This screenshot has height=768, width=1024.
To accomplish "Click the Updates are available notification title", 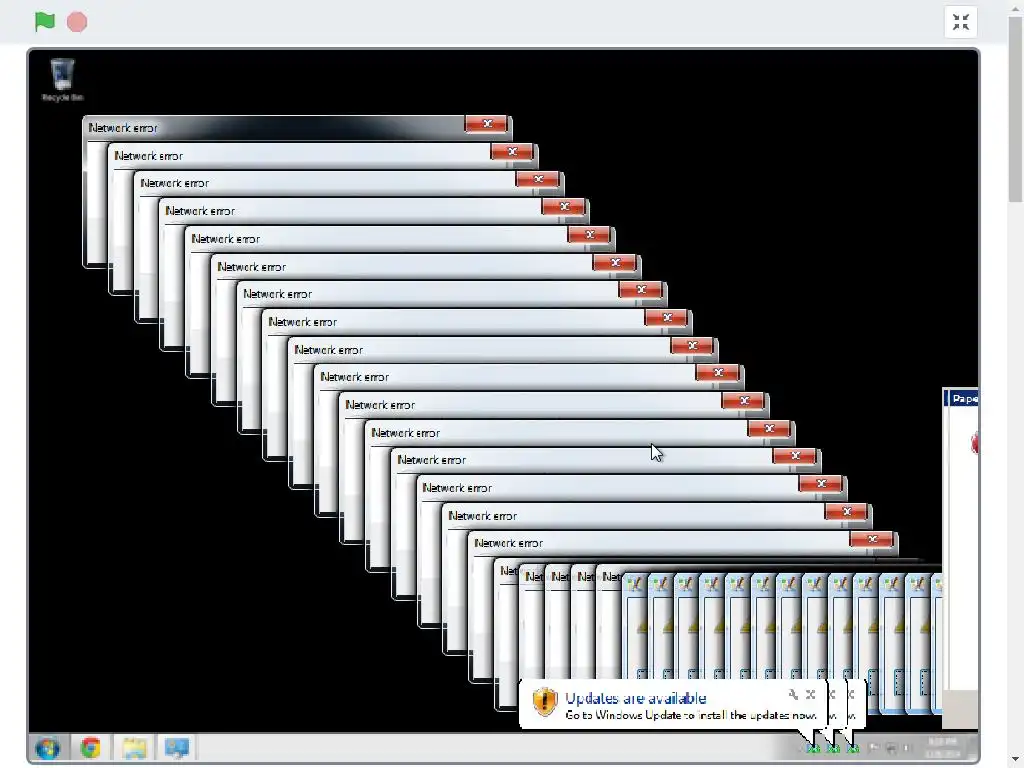I will coord(635,698).
